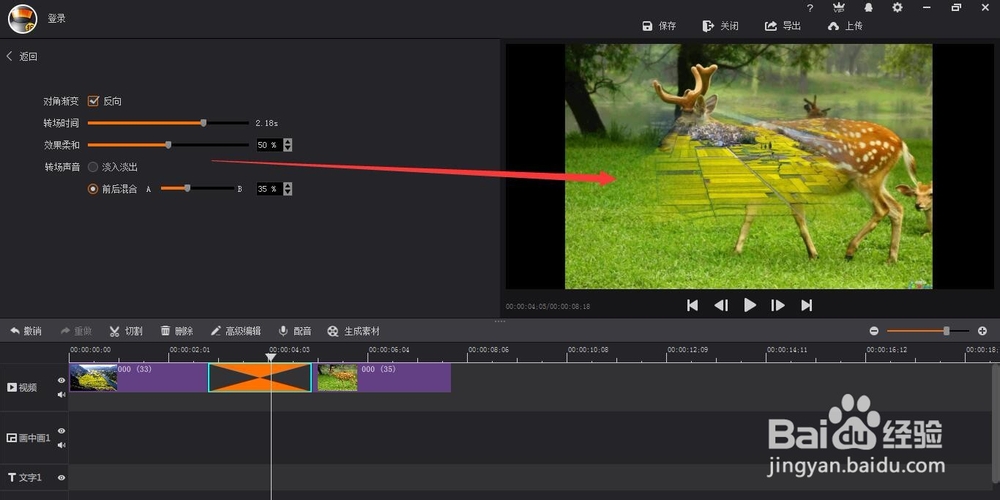Click the preview video frame
The height and width of the screenshot is (500, 1000).
[x=749, y=166]
